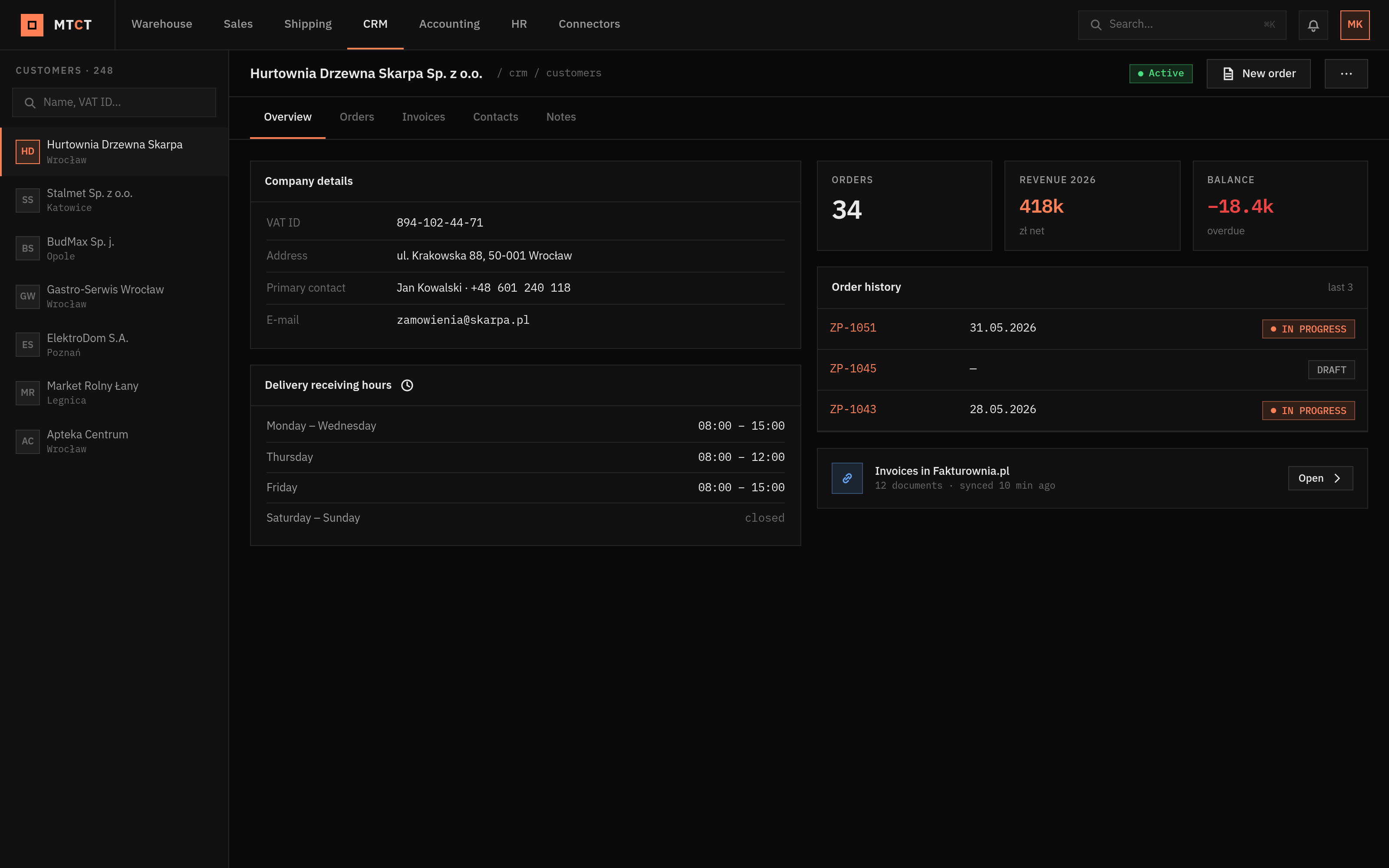Open order ZP-1045

click(x=853, y=368)
